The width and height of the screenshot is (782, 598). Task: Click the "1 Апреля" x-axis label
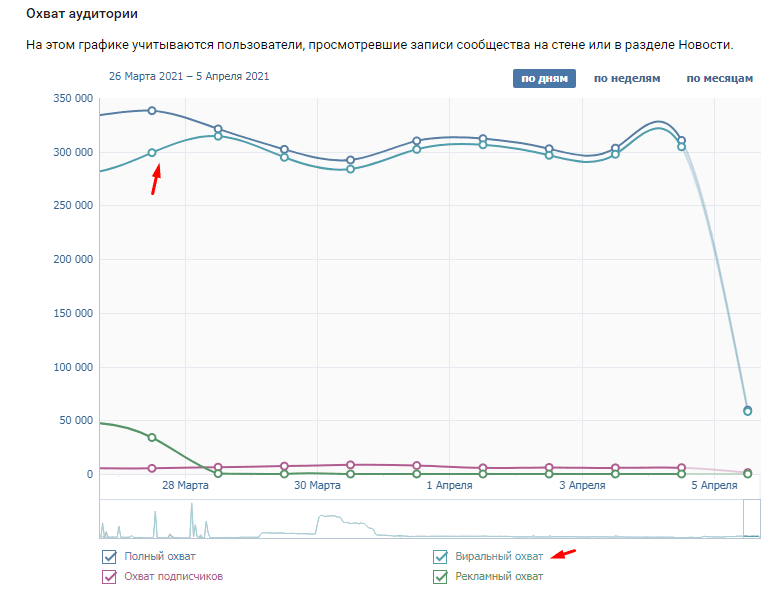(x=449, y=485)
